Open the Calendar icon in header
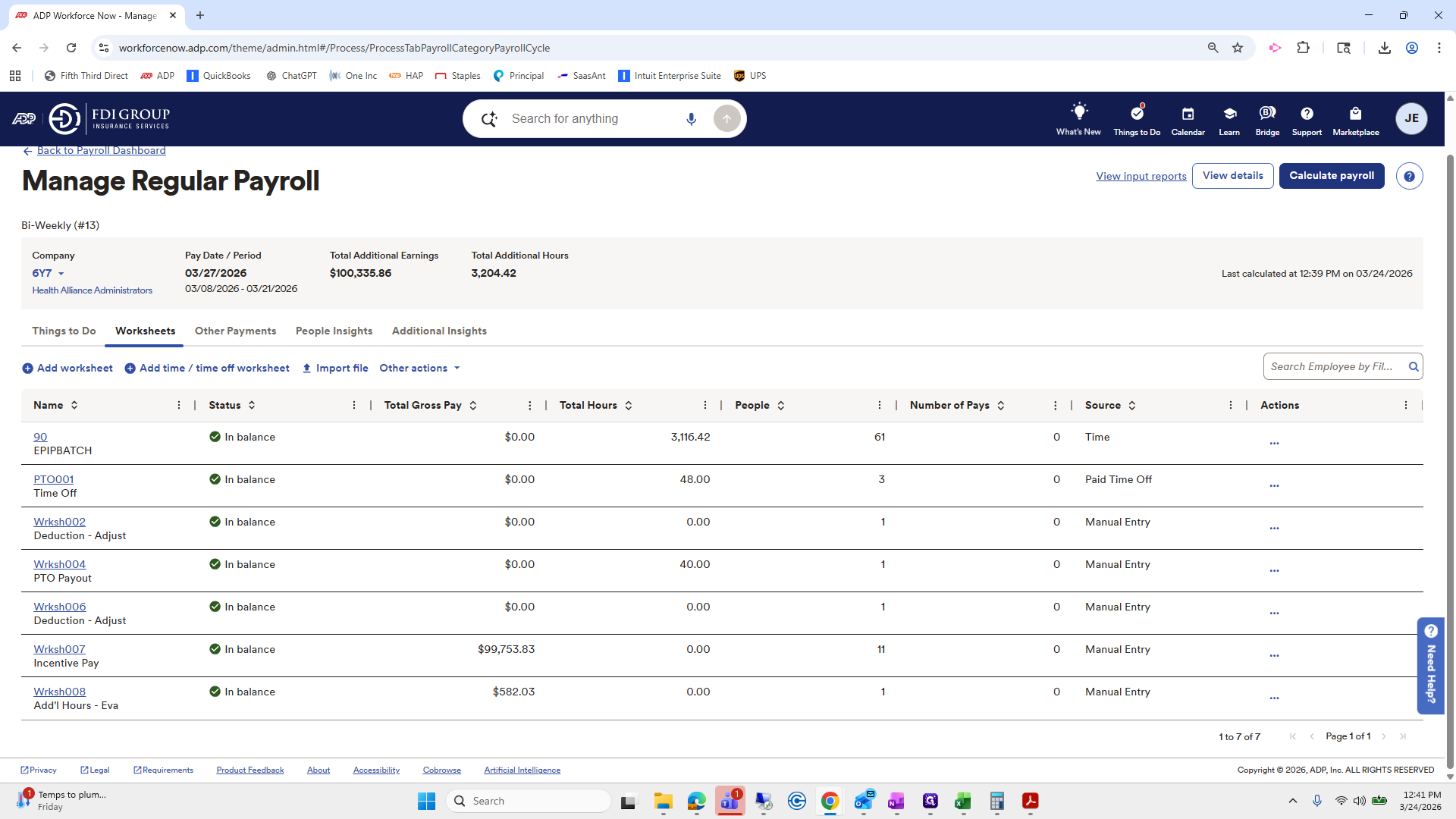The image size is (1456, 819). tap(1188, 114)
